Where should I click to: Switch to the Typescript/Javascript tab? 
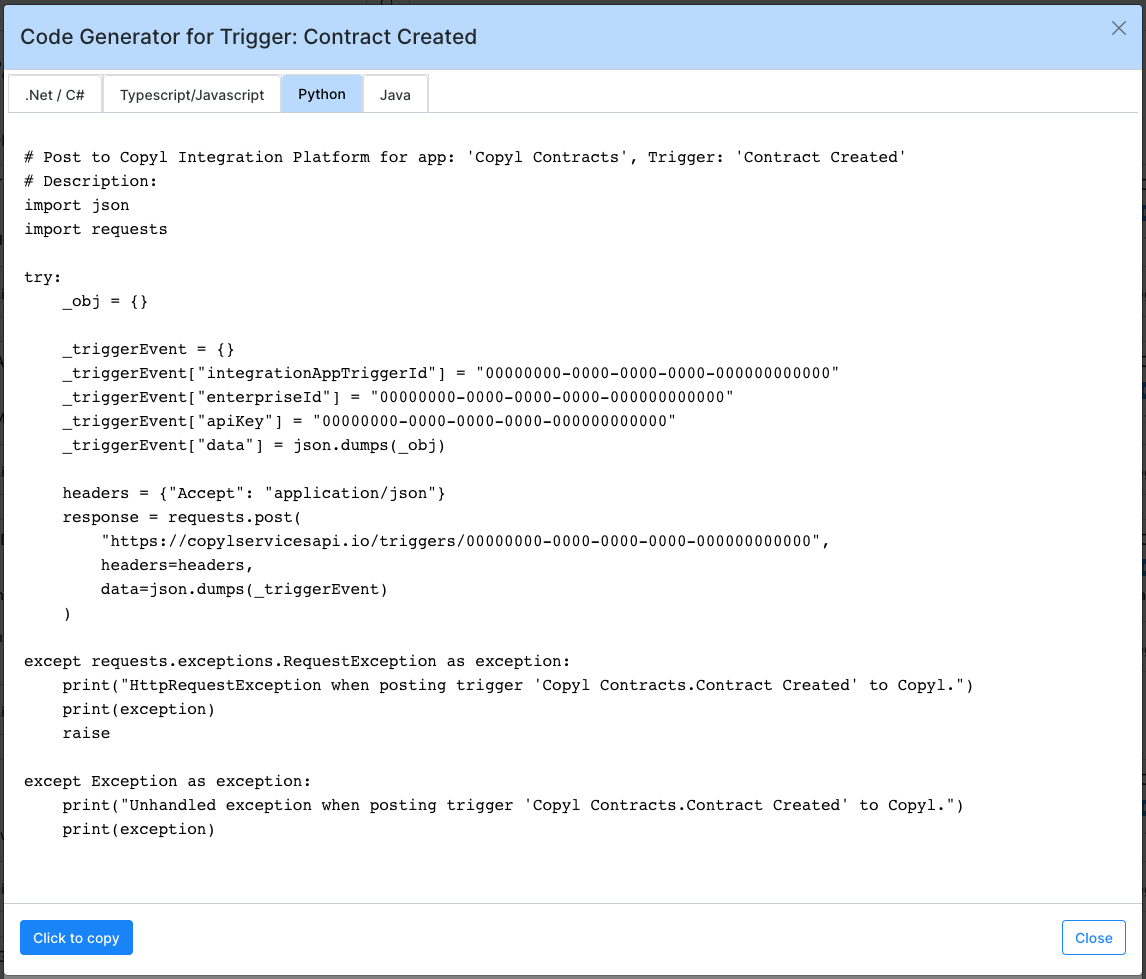click(191, 94)
